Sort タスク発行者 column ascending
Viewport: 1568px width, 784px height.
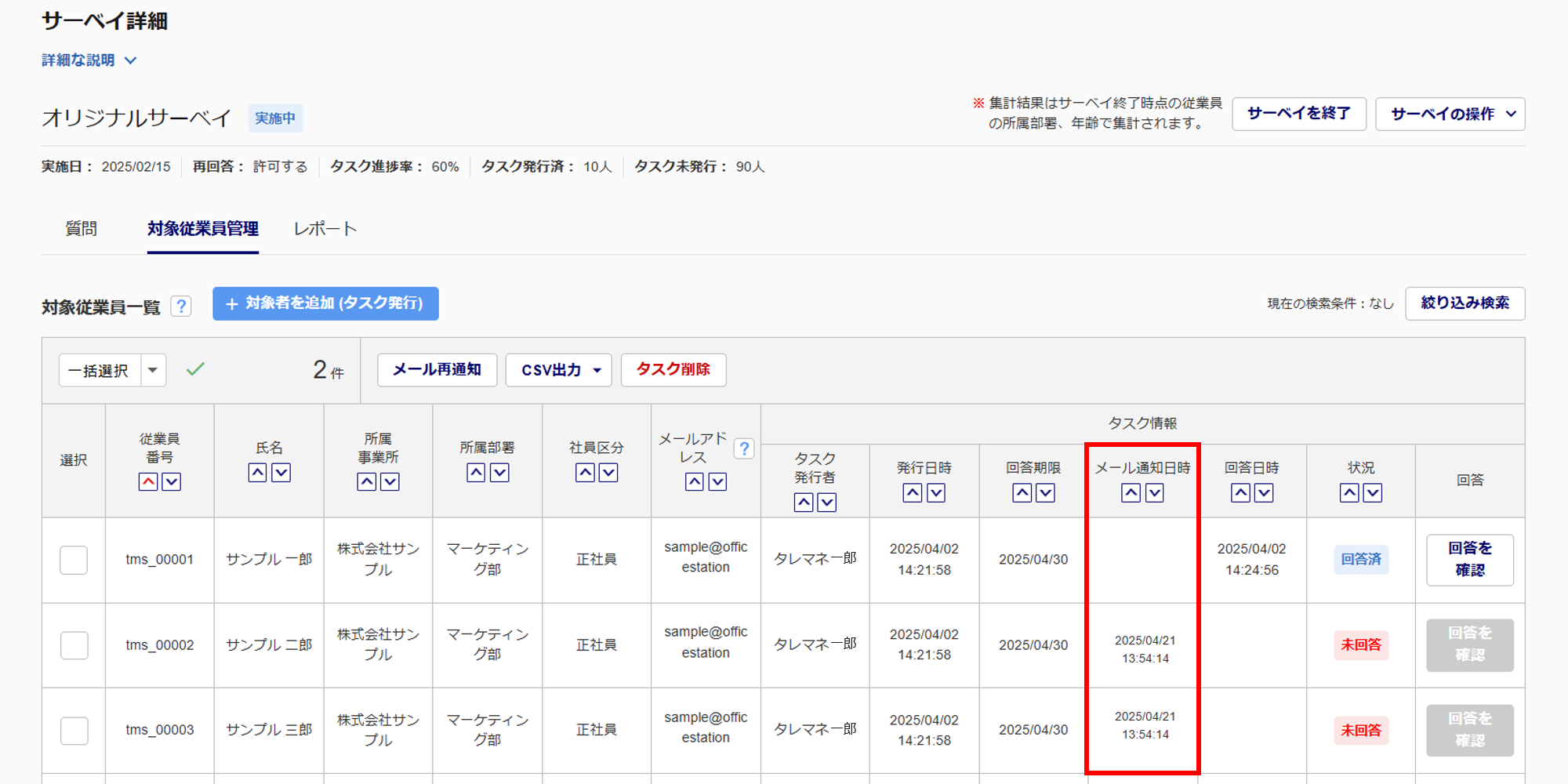[x=804, y=502]
